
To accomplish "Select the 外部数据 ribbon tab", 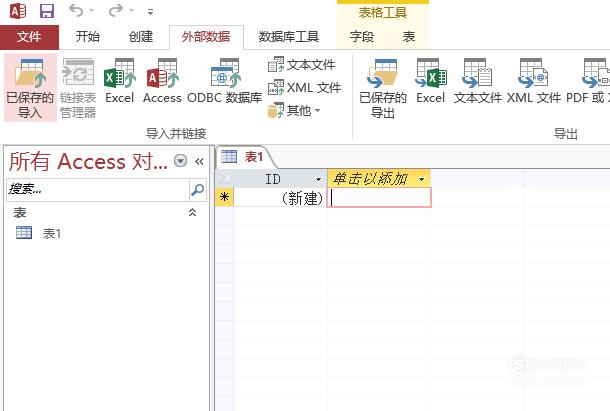I will click(206, 37).
